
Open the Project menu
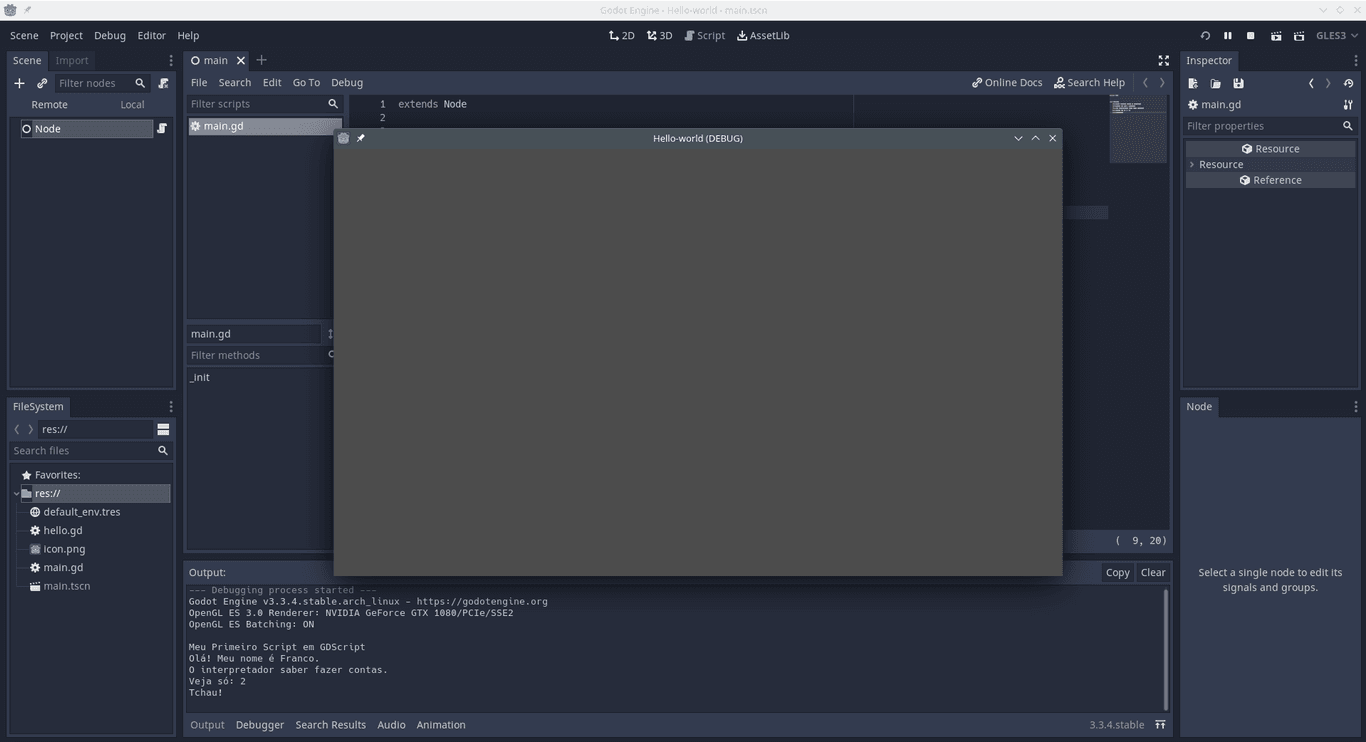pyautogui.click(x=66, y=35)
